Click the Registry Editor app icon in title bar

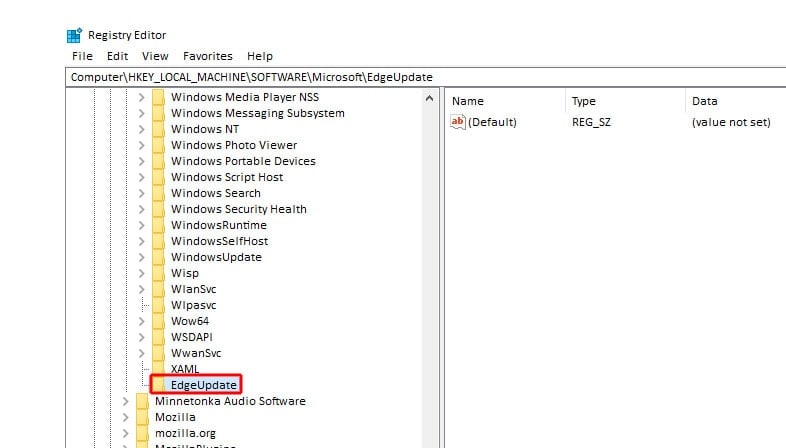point(74,36)
